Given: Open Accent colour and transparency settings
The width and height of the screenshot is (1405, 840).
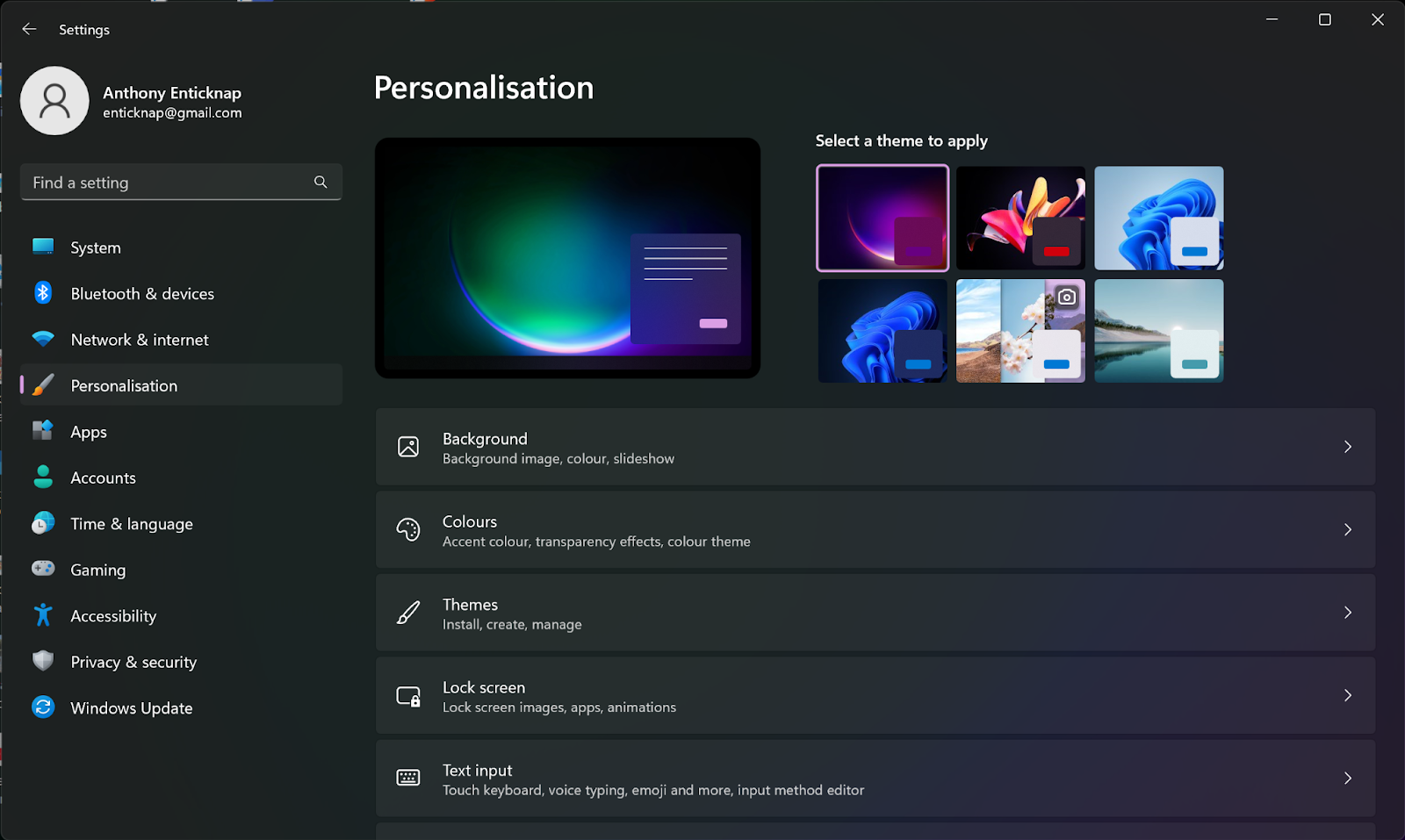Looking at the screenshot, I should (x=875, y=529).
